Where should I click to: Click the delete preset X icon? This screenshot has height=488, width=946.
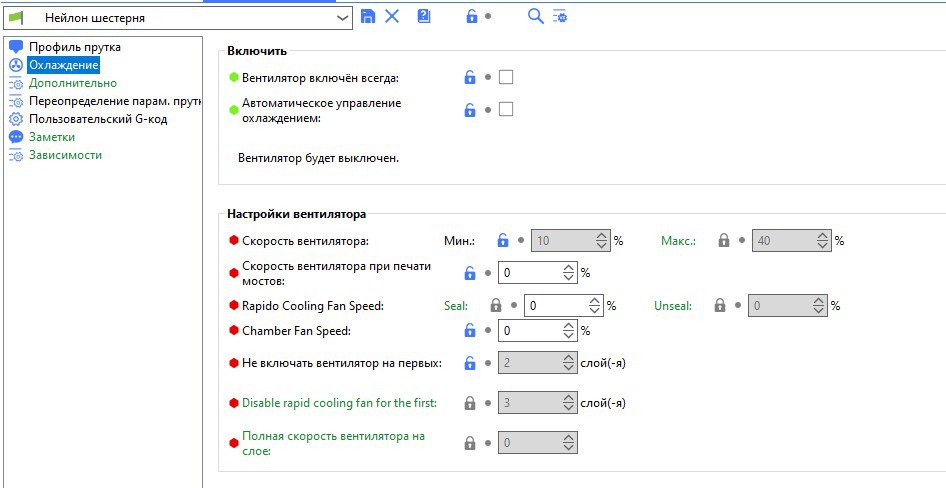(392, 16)
